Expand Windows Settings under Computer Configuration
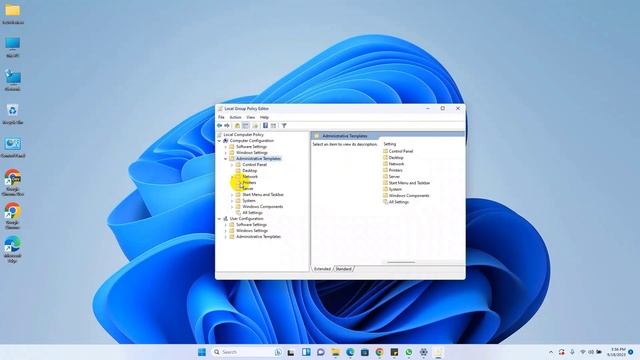 tap(226, 153)
